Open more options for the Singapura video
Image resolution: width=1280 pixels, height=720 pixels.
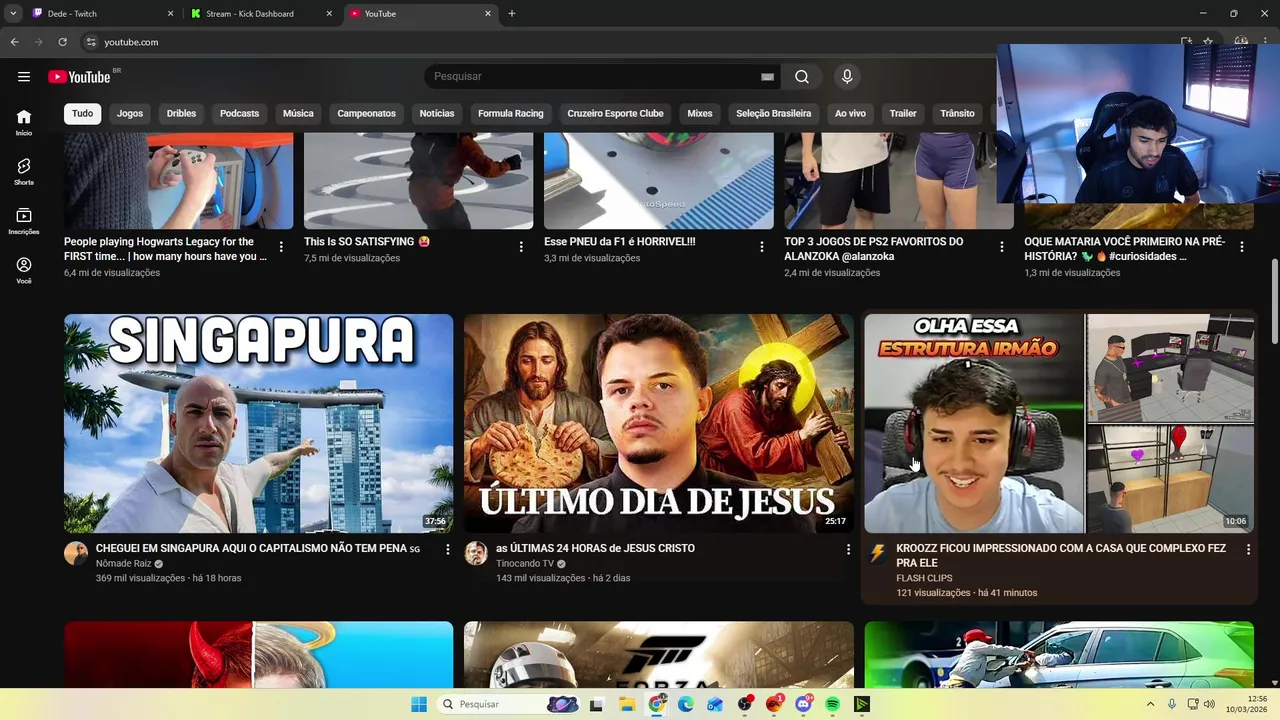coord(448,549)
